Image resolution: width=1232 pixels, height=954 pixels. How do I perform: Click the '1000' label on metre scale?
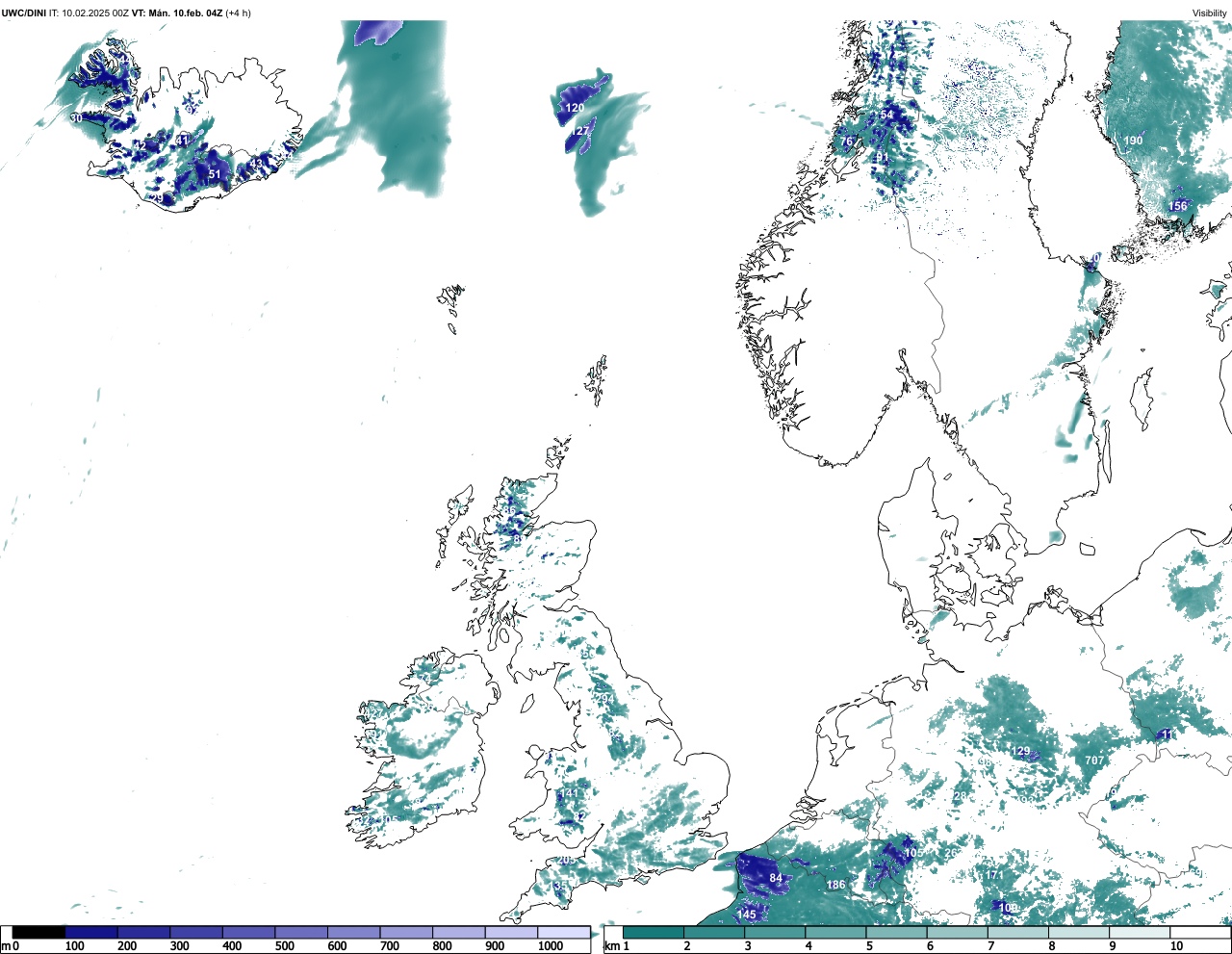(x=551, y=946)
